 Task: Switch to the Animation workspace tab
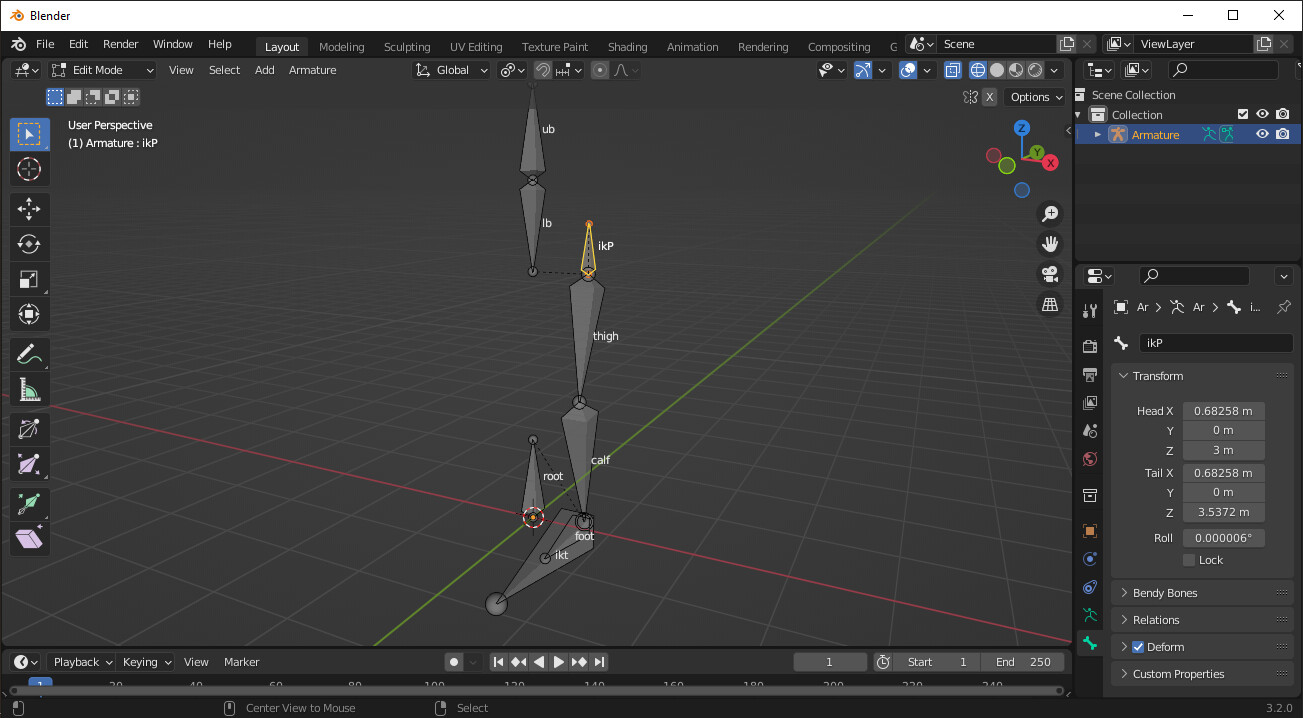pos(693,47)
